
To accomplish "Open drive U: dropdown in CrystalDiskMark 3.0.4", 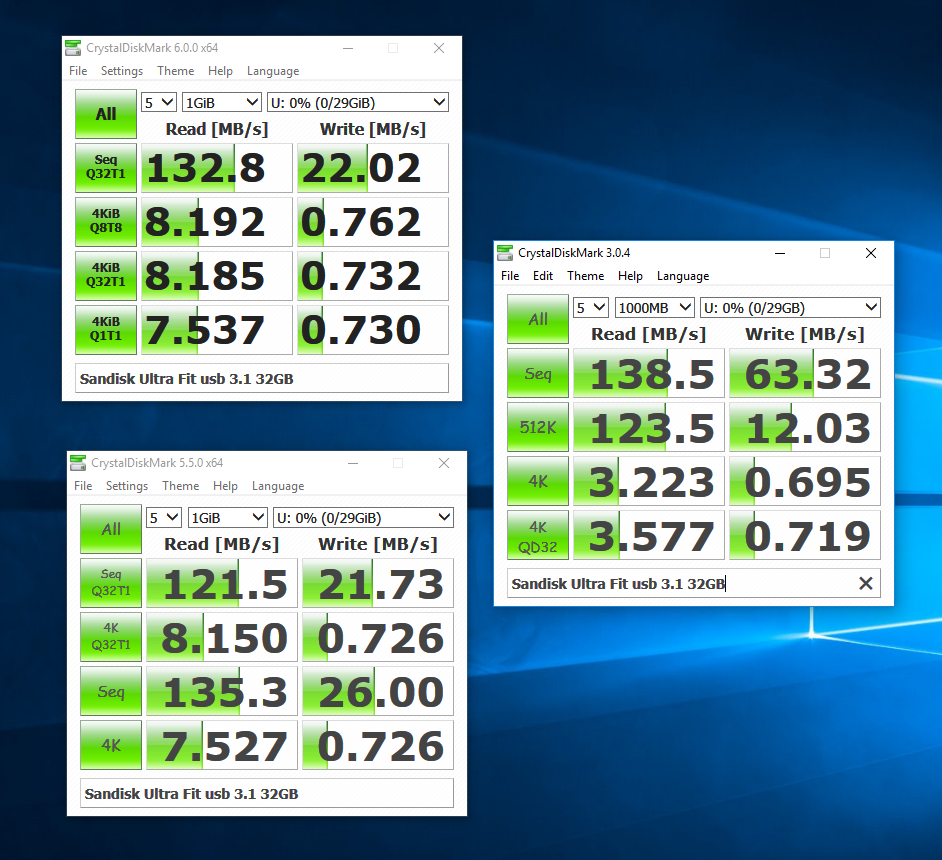I will point(790,307).
